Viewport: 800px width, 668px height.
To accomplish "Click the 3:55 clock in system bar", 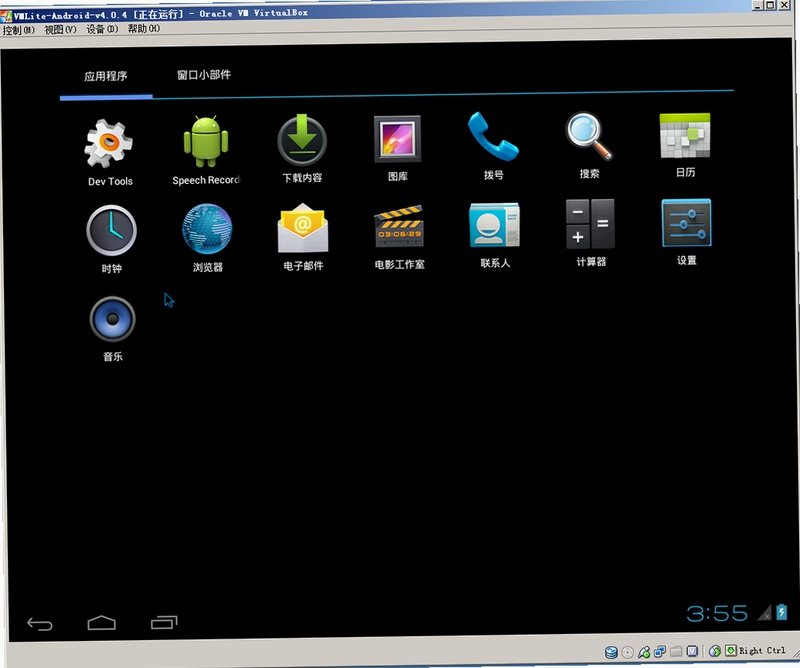I will tap(717, 613).
